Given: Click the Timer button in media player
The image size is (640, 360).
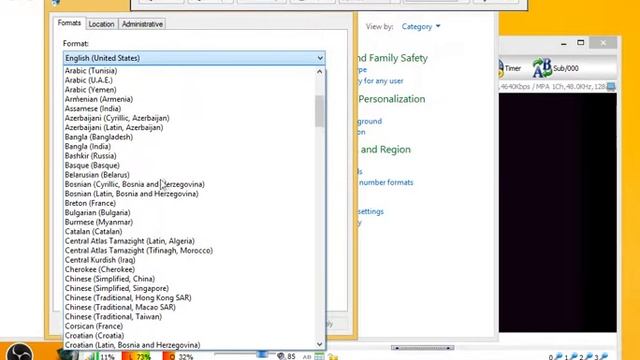Looking at the screenshot, I should pos(509,68).
